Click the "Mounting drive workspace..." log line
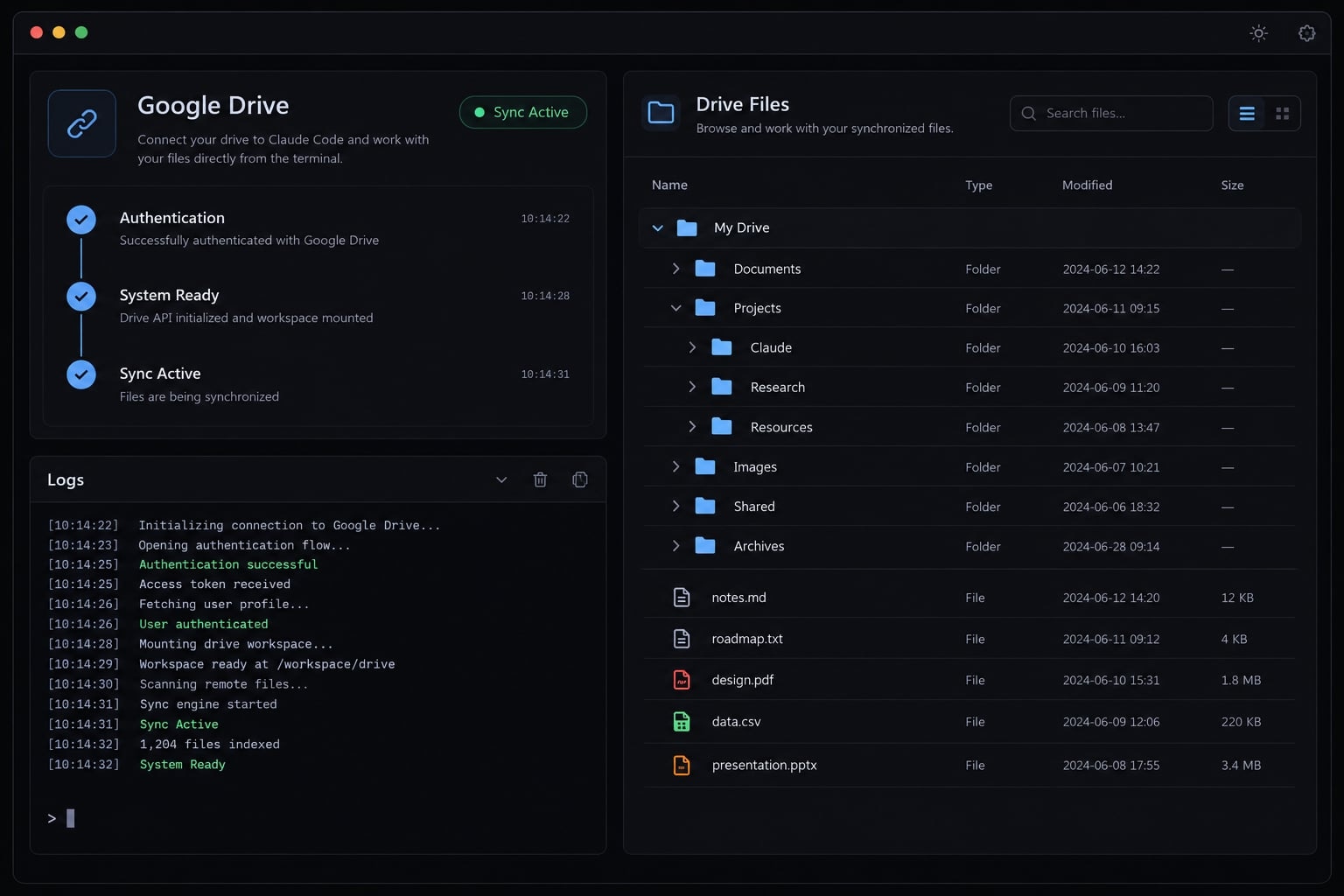Viewport: 1344px width, 896px height. [x=236, y=644]
